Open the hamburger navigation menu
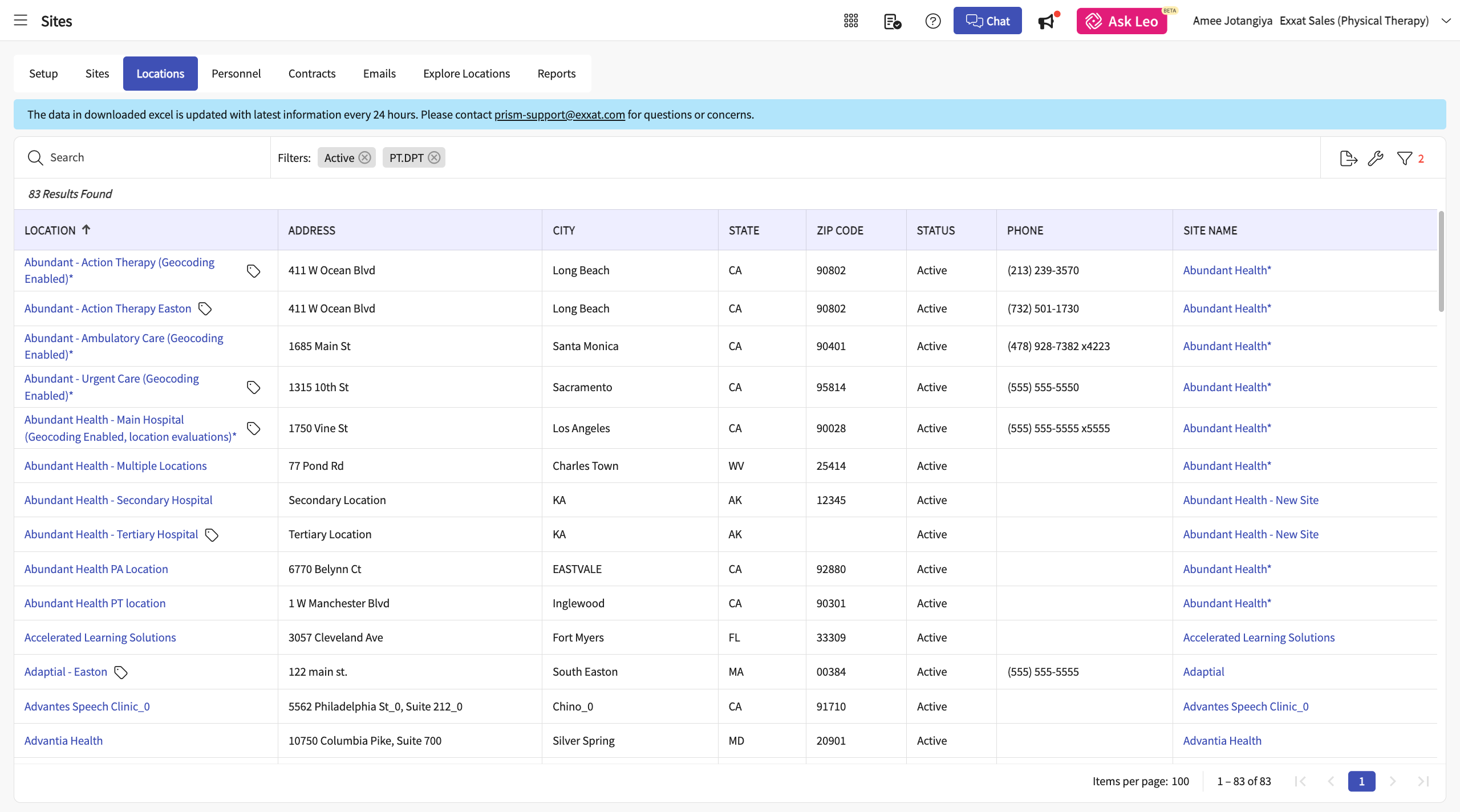The width and height of the screenshot is (1460, 812). click(21, 21)
